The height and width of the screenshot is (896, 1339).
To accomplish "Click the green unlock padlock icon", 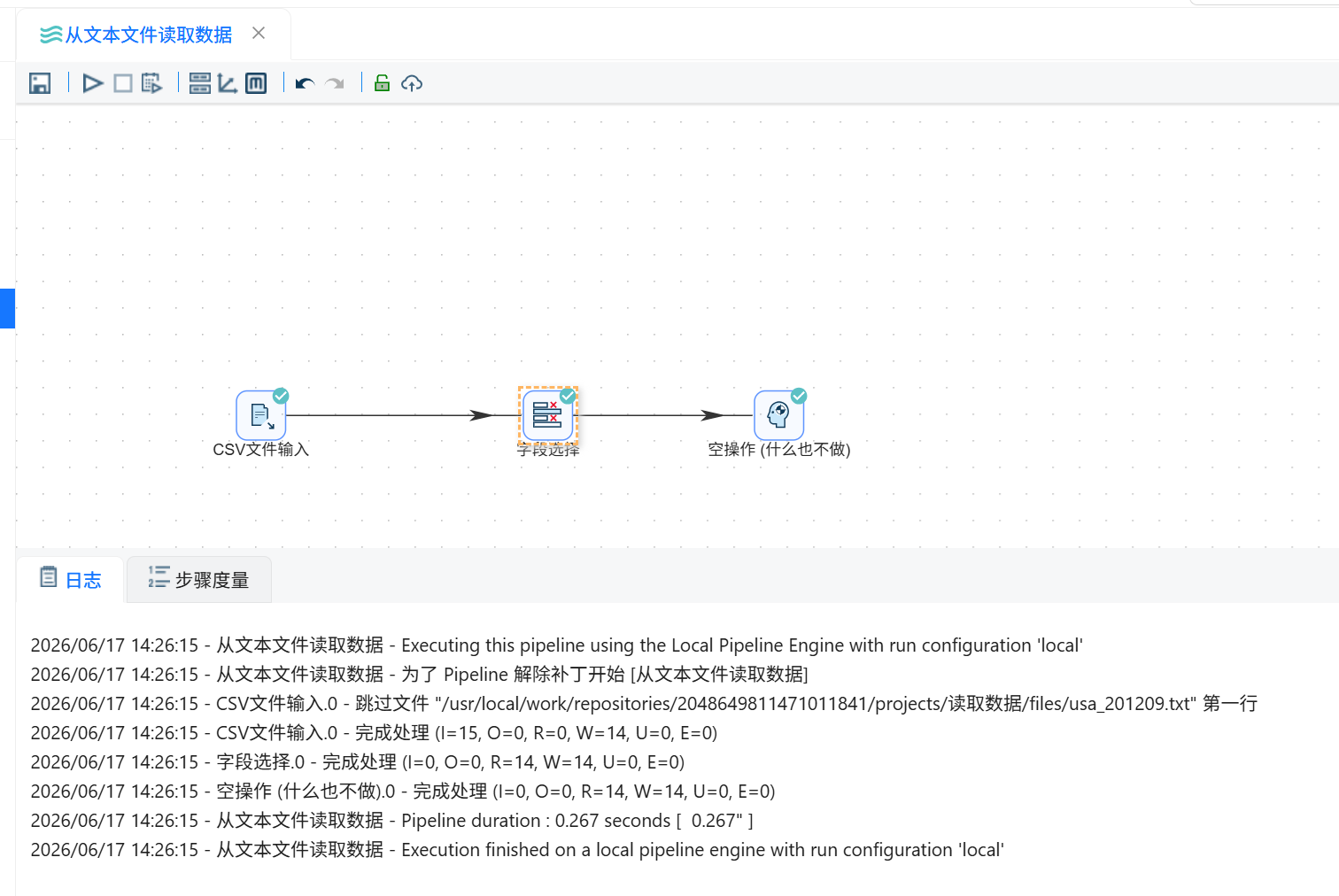I will click(382, 83).
